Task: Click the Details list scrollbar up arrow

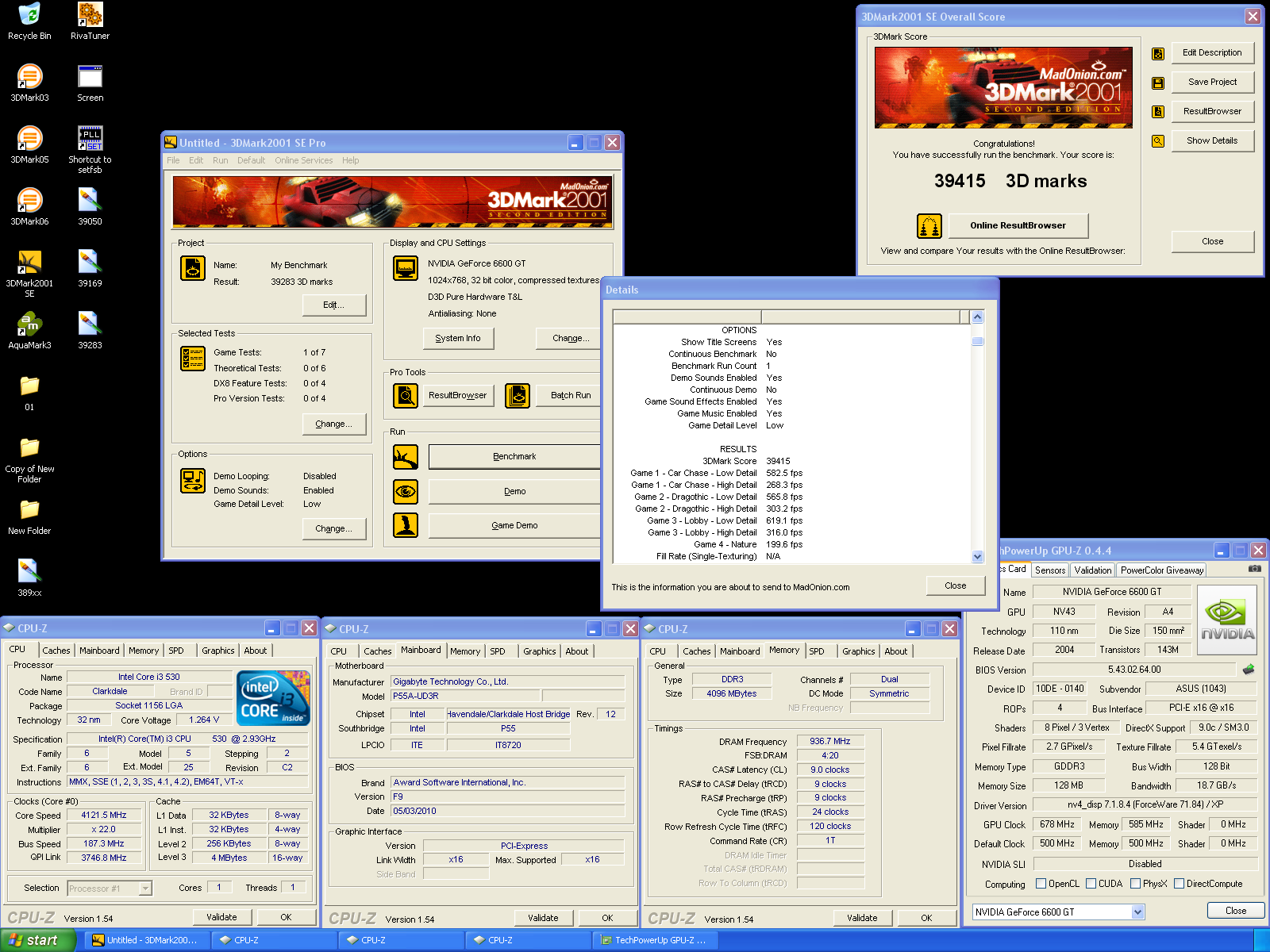Action: (977, 317)
